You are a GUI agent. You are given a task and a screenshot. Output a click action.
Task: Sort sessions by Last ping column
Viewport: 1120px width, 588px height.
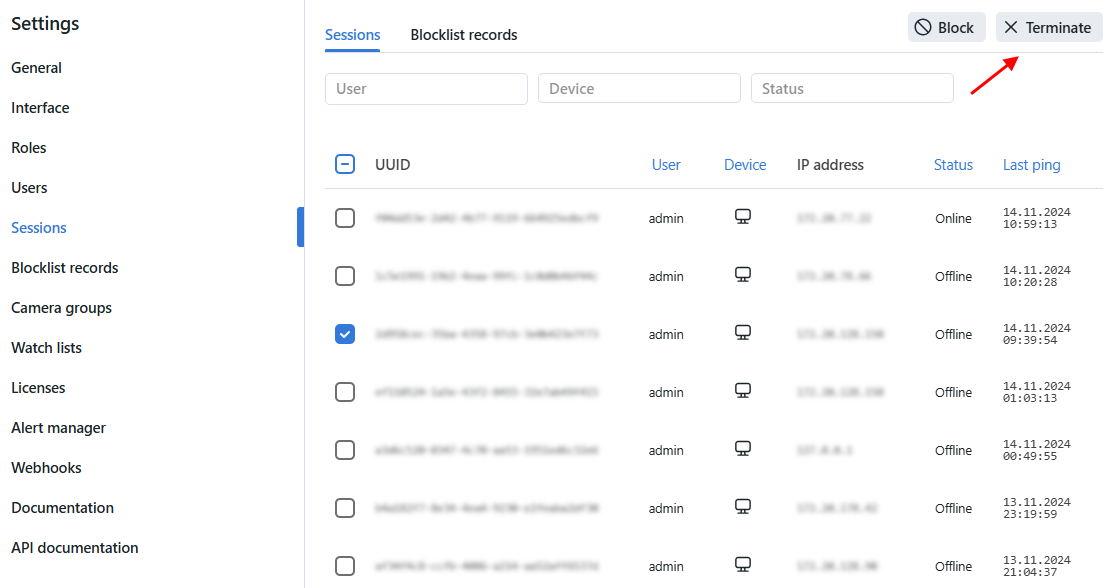(1031, 165)
